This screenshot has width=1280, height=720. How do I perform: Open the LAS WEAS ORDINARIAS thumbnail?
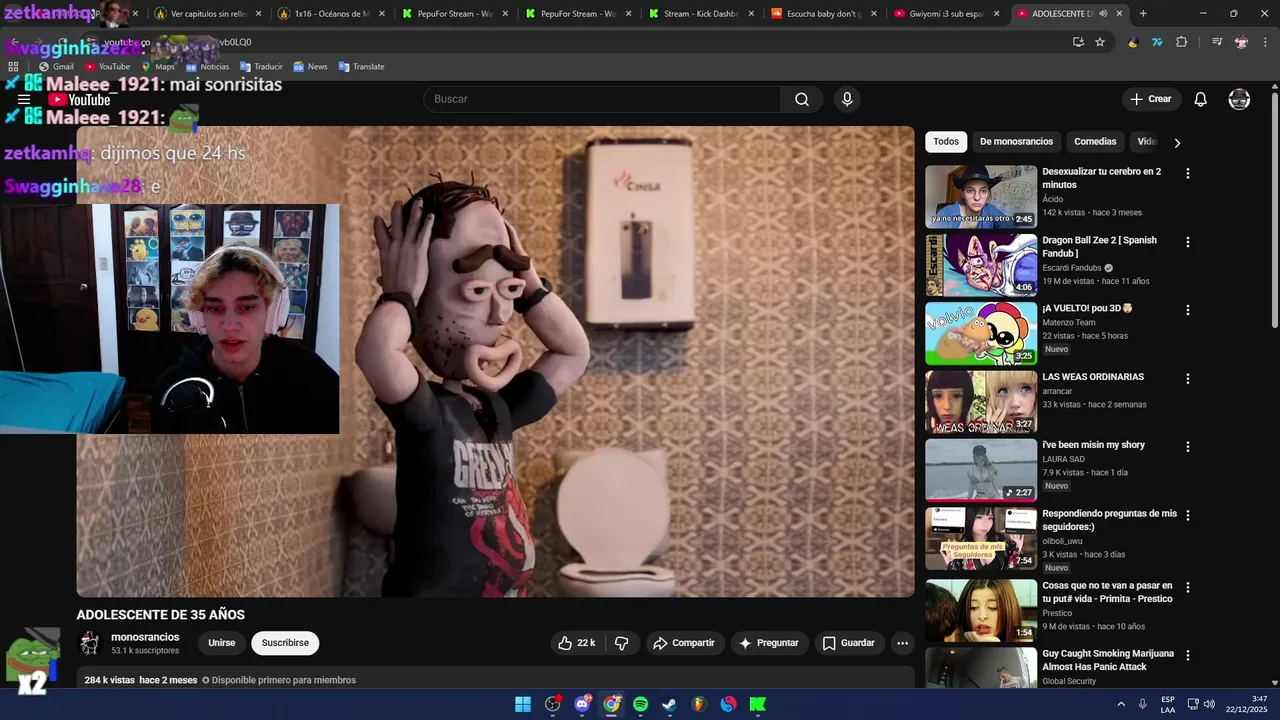pyautogui.click(x=981, y=402)
